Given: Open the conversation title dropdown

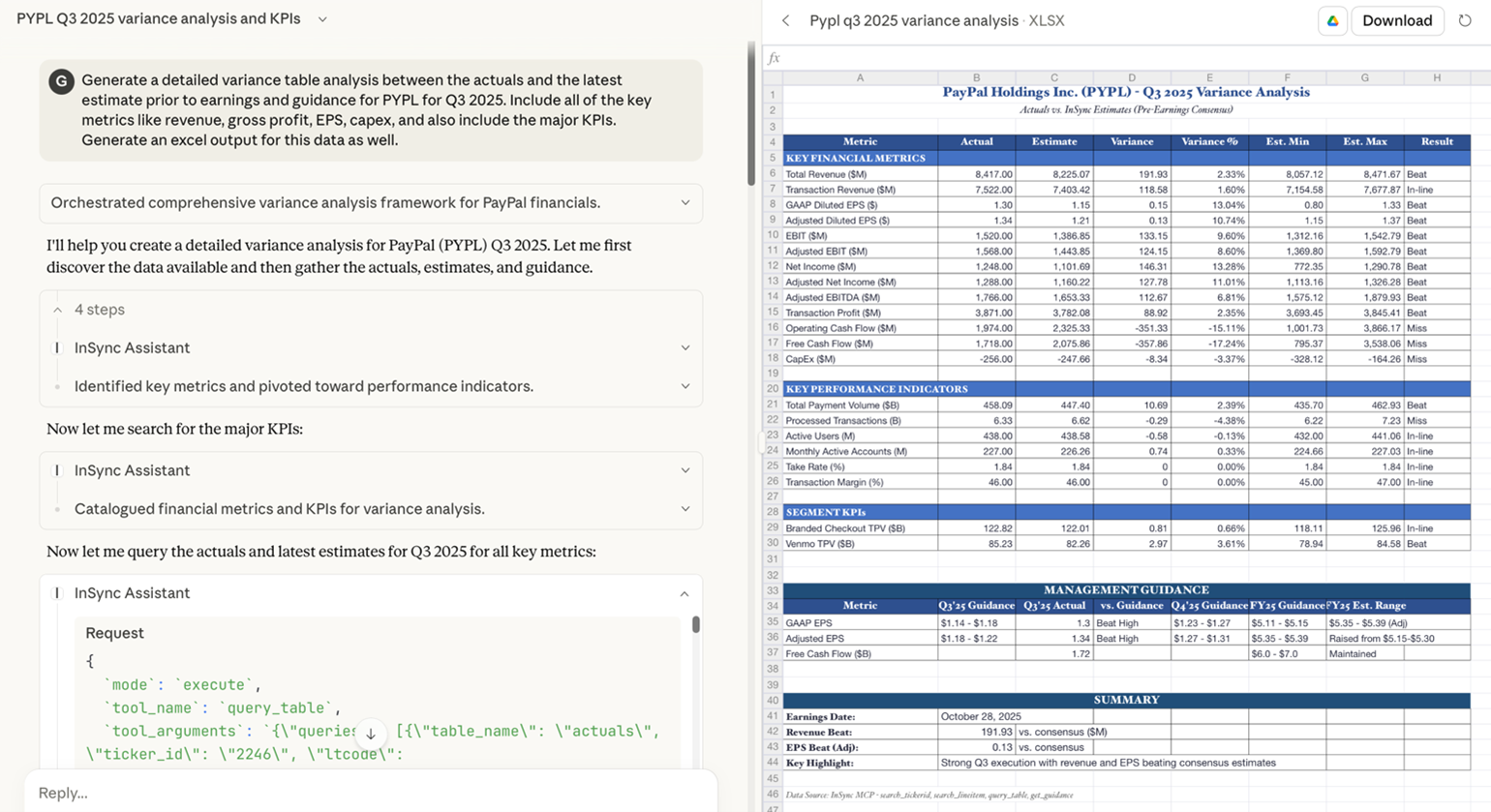Looking at the screenshot, I should (x=322, y=17).
